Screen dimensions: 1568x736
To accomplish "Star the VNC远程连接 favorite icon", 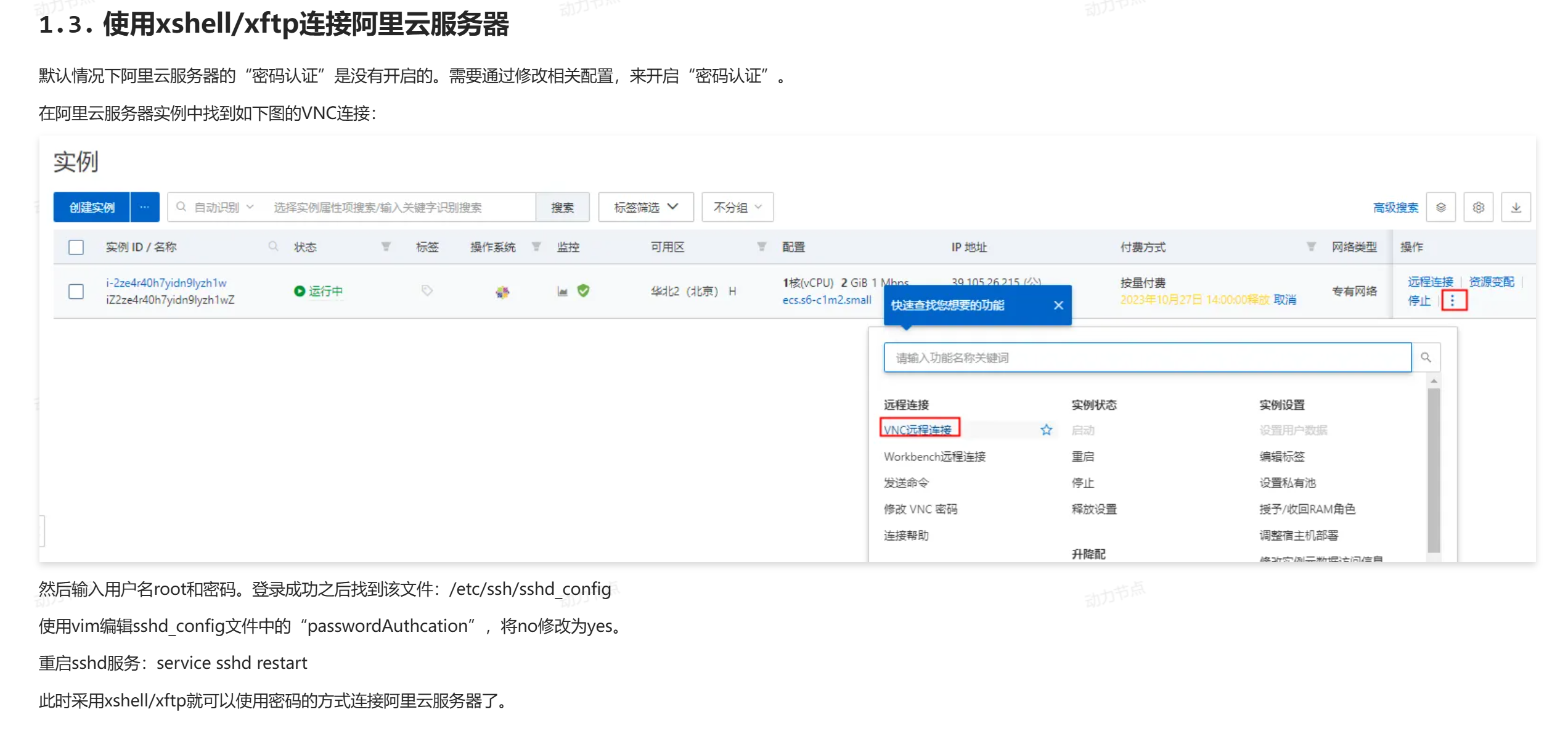I will (x=1046, y=430).
